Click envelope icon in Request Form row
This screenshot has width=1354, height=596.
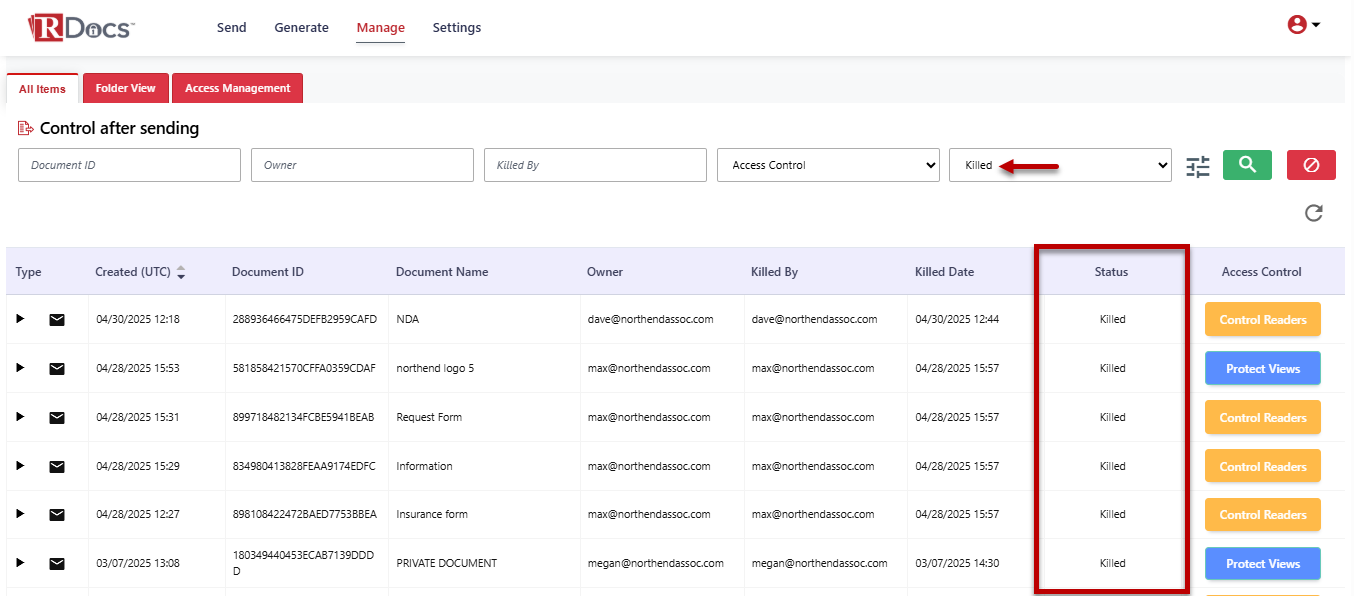coord(57,418)
